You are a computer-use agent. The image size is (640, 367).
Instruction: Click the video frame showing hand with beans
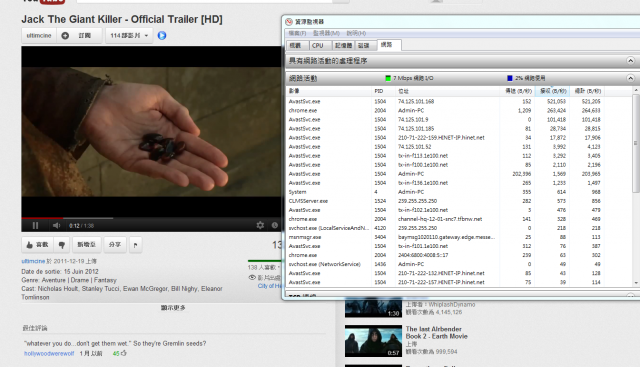point(151,131)
